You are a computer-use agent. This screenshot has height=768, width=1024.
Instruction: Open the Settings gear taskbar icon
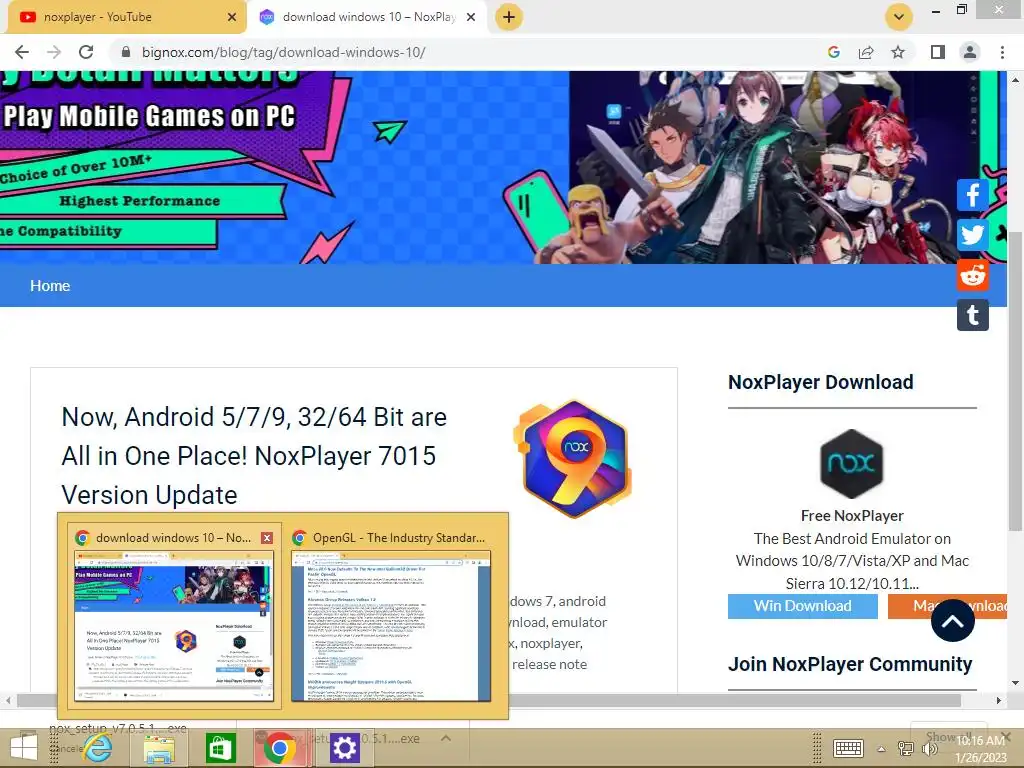coord(344,748)
